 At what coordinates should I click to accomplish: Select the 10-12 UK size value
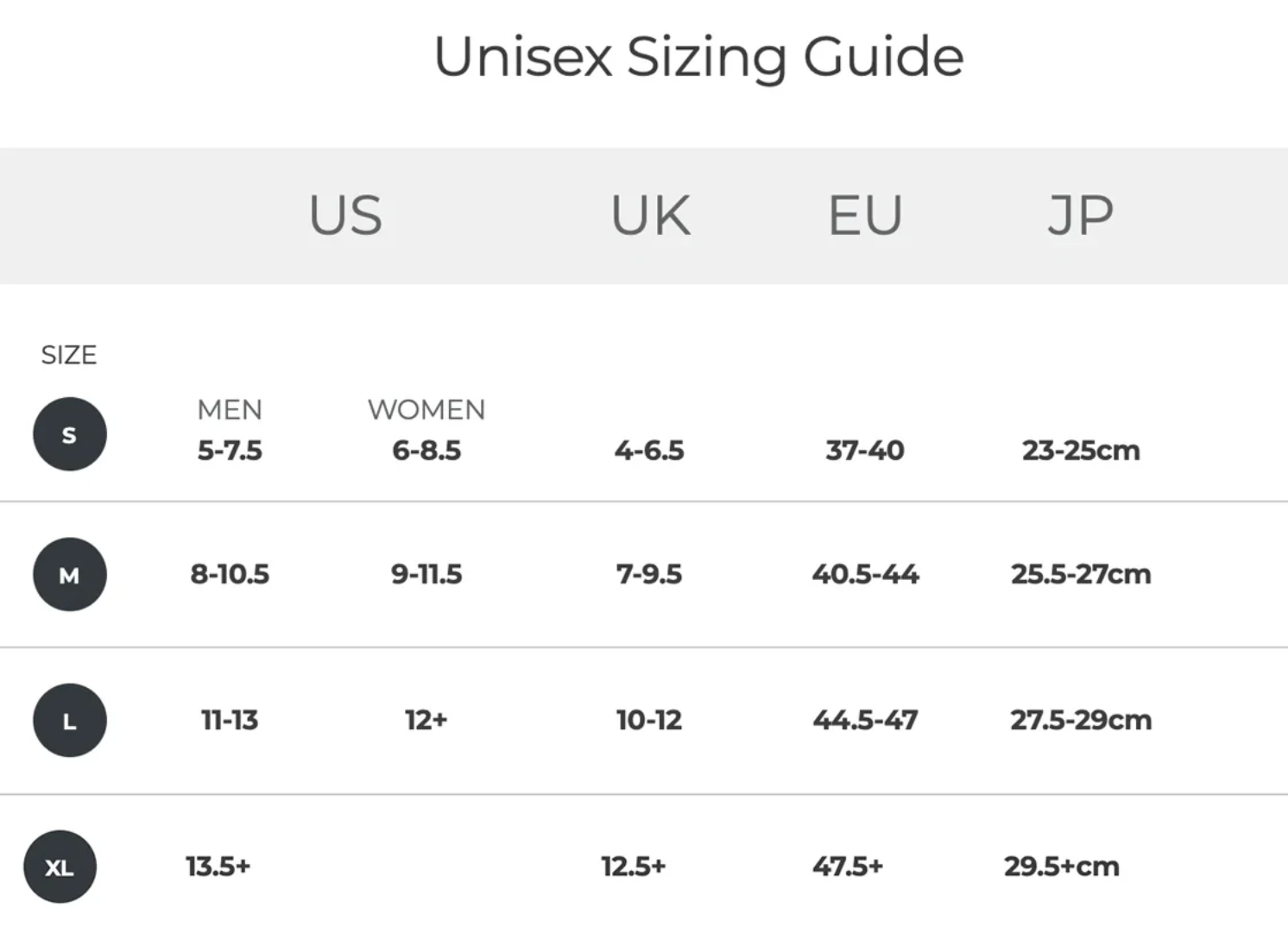649,720
